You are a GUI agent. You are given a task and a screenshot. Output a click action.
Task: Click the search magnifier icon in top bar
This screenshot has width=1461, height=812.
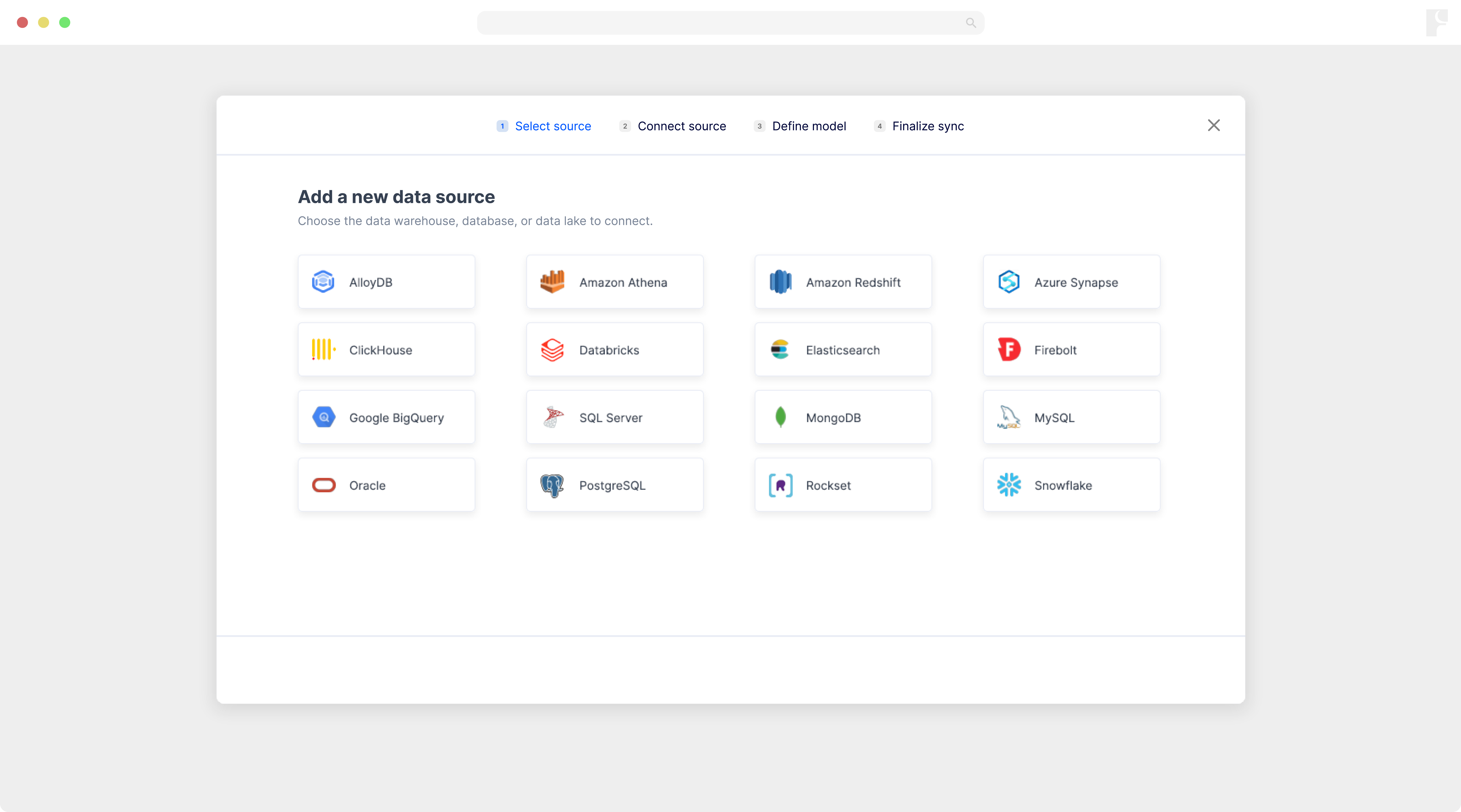[971, 23]
